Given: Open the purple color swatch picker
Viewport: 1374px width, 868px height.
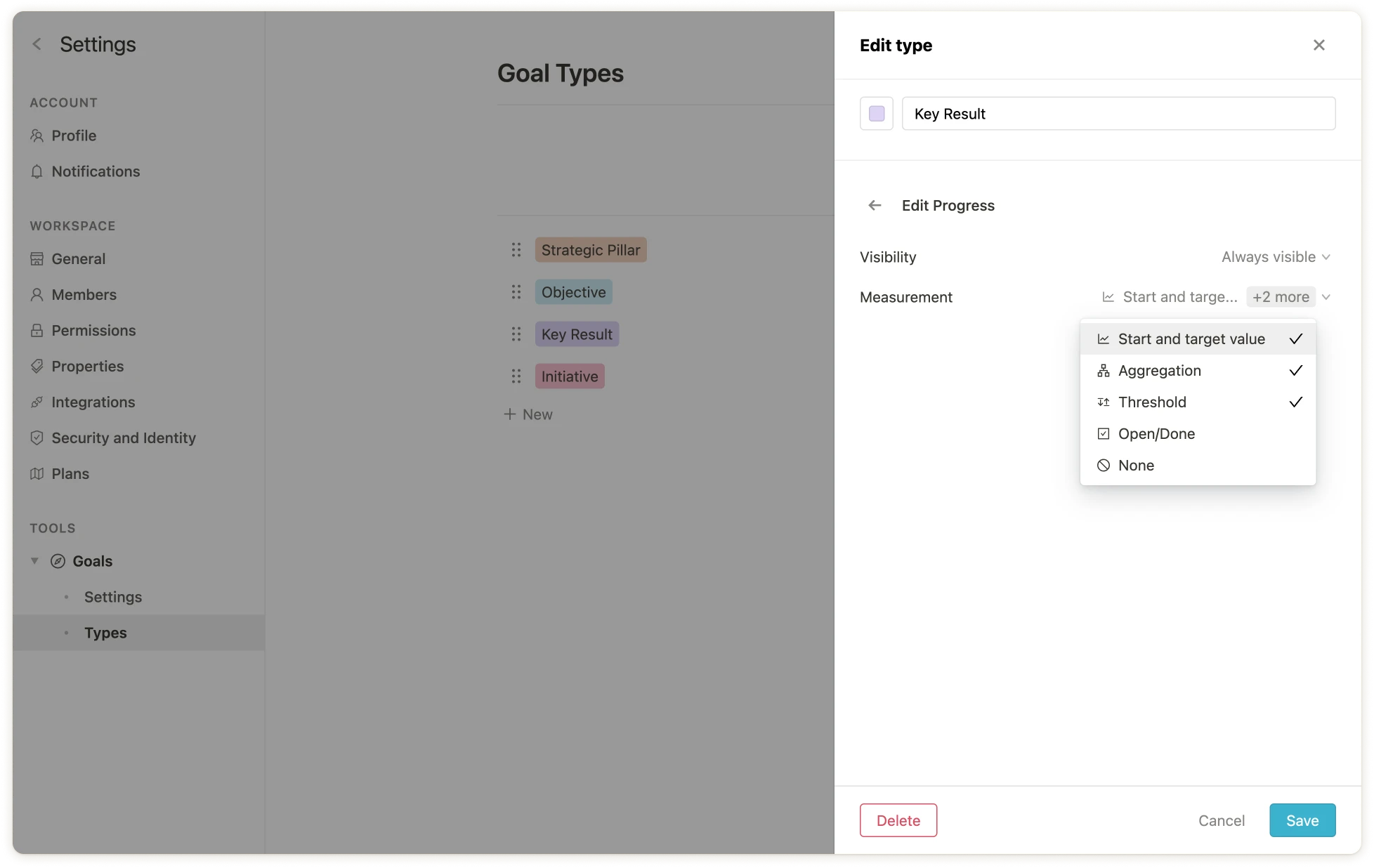Looking at the screenshot, I should [877, 114].
